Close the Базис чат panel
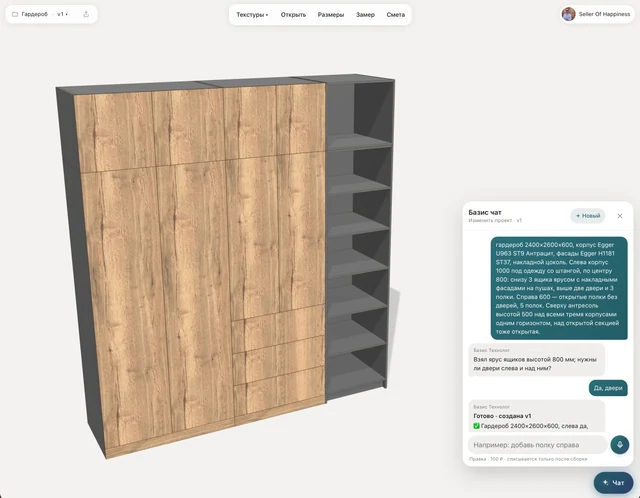The height and width of the screenshot is (498, 640). pos(620,216)
